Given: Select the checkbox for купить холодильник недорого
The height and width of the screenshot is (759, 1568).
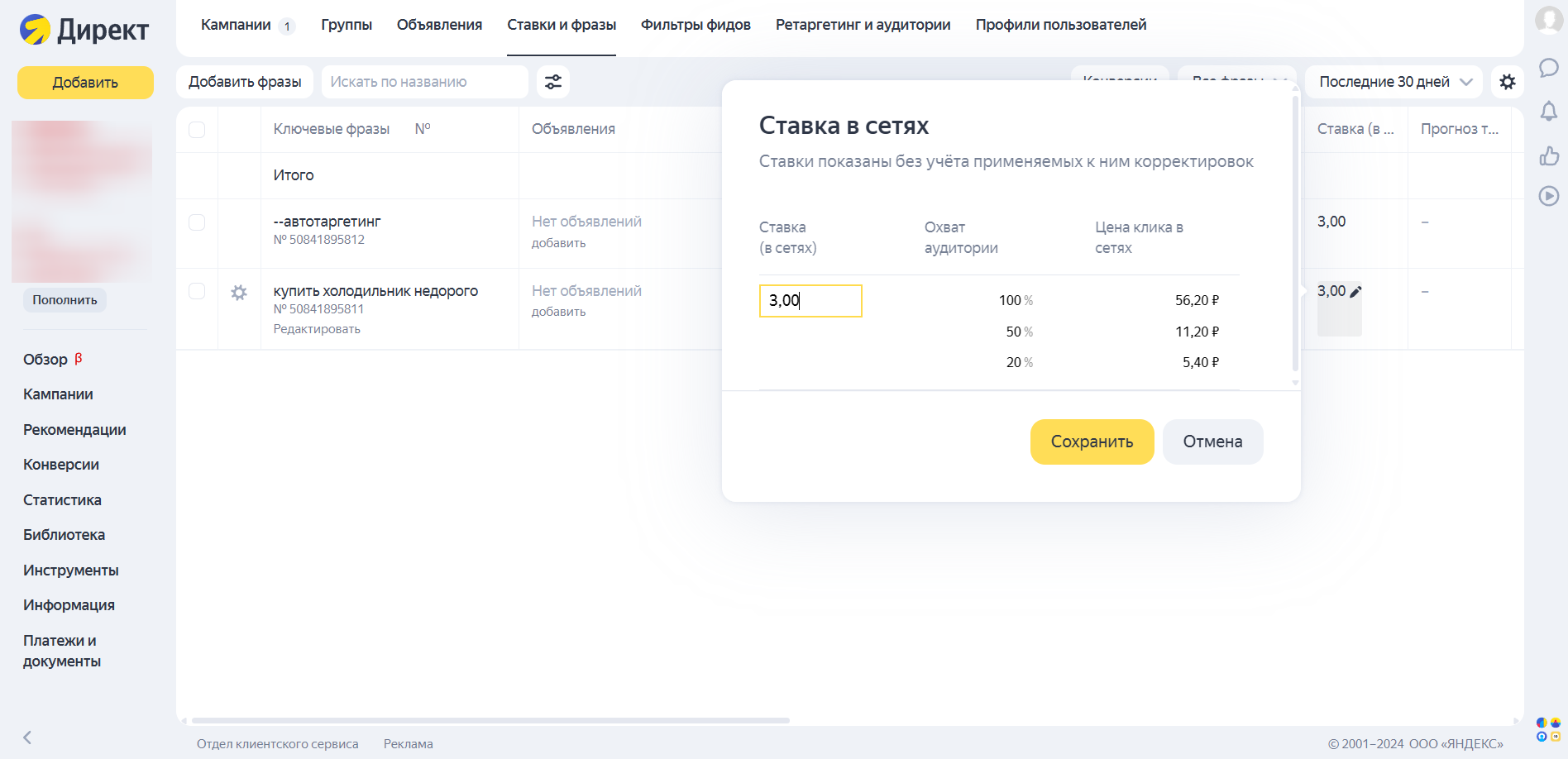Looking at the screenshot, I should (x=196, y=291).
